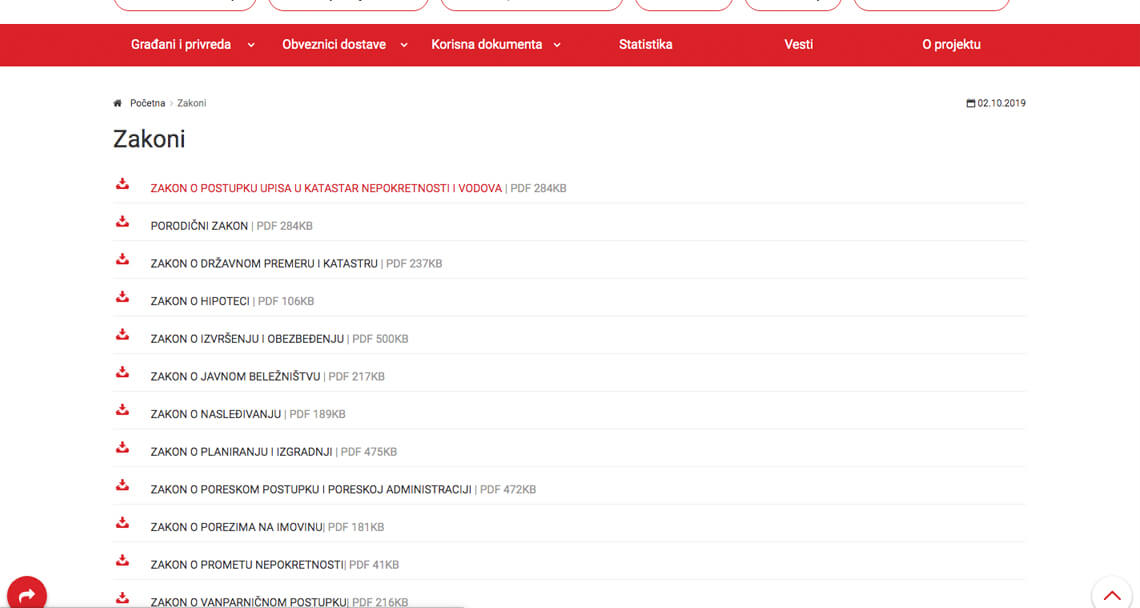The width and height of the screenshot is (1140, 608).
Task: Click the home icon in breadcrumb
Action: (118, 103)
